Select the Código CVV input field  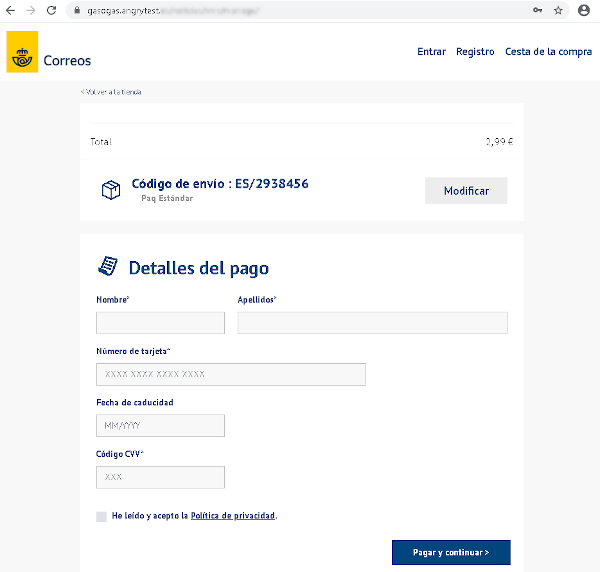160,477
